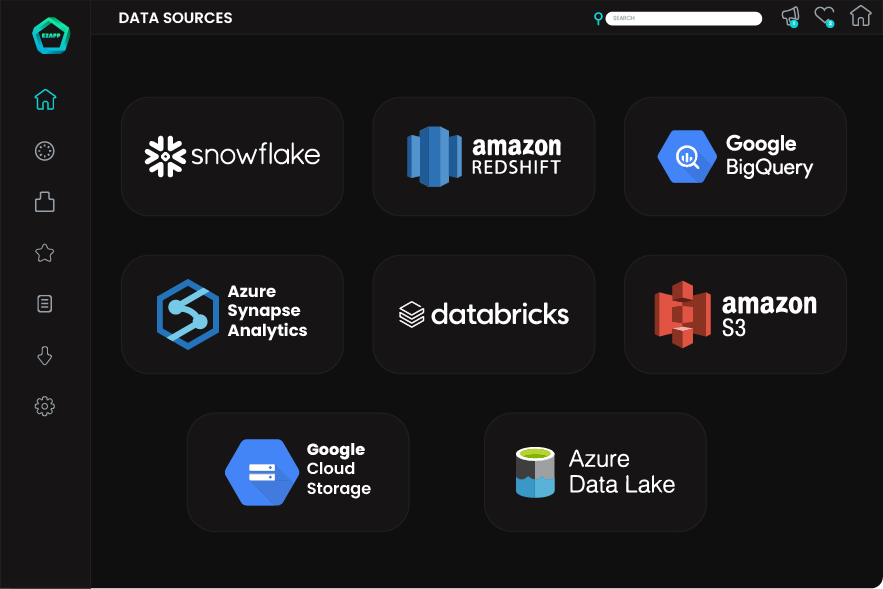Open the settings gear icon in sidebar
This screenshot has width=883, height=589.
coord(45,406)
